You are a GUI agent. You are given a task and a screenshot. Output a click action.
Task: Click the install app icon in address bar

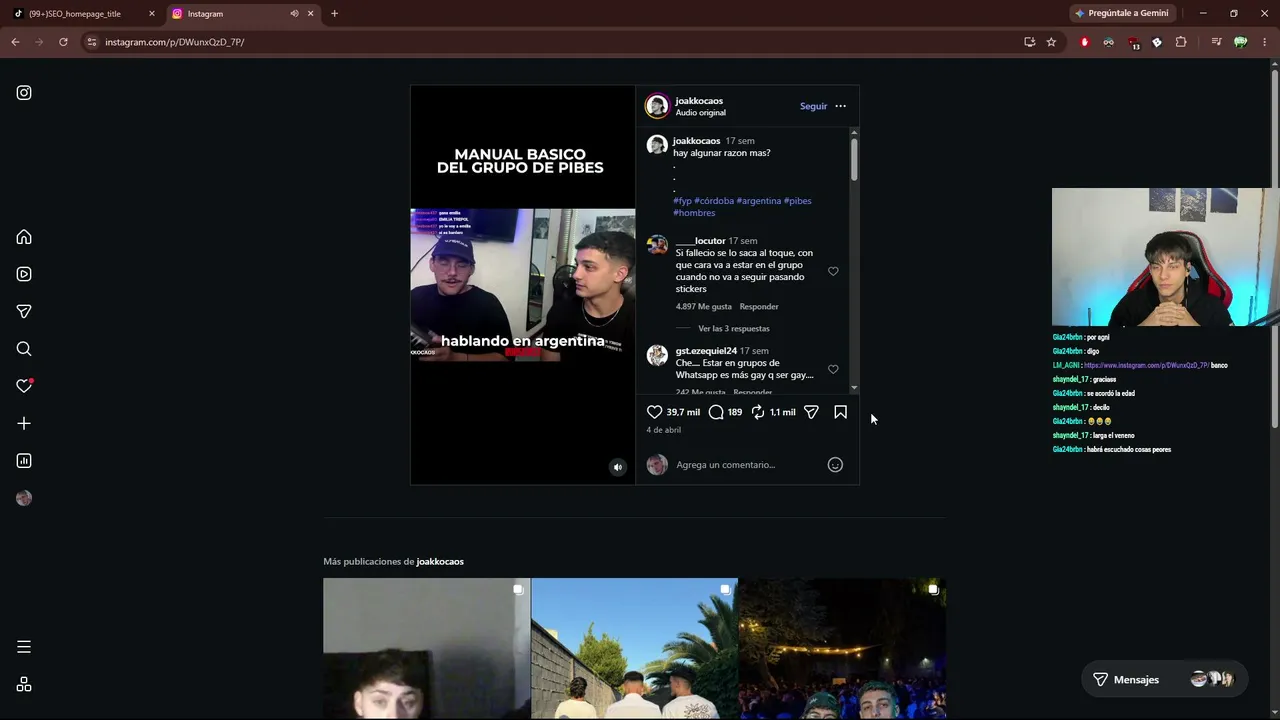tap(1029, 42)
